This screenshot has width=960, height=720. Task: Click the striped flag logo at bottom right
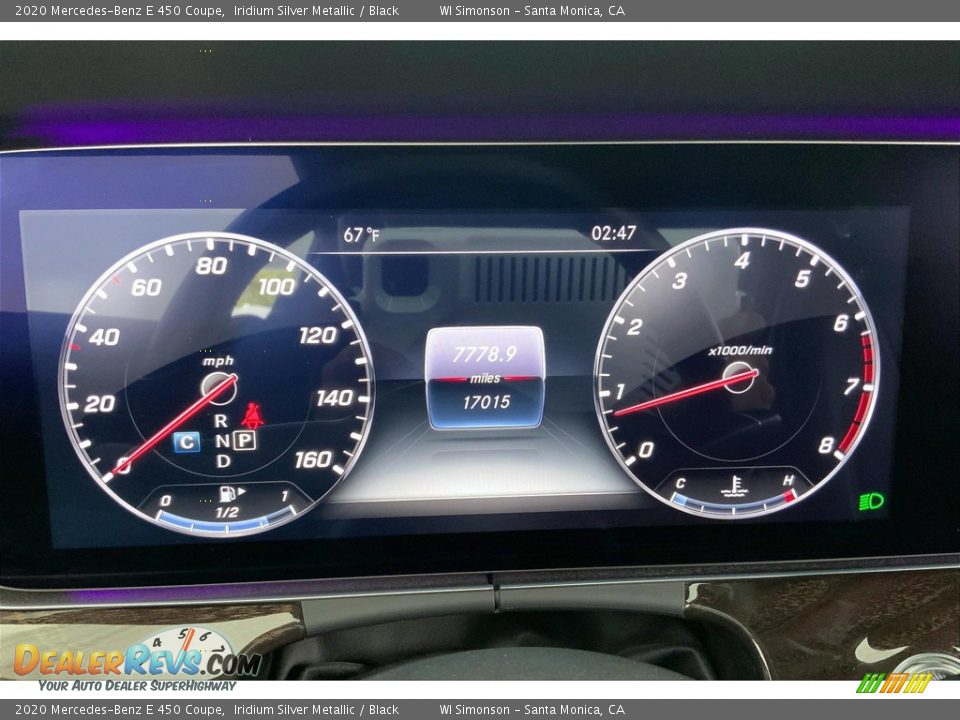pos(894,683)
